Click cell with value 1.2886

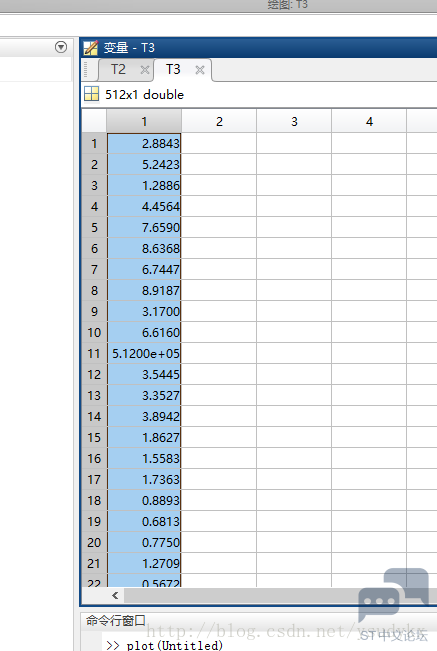tap(144, 186)
